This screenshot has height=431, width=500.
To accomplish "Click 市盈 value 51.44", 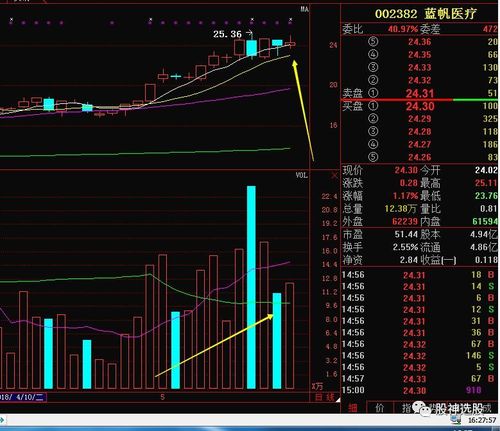I will pos(406,234).
